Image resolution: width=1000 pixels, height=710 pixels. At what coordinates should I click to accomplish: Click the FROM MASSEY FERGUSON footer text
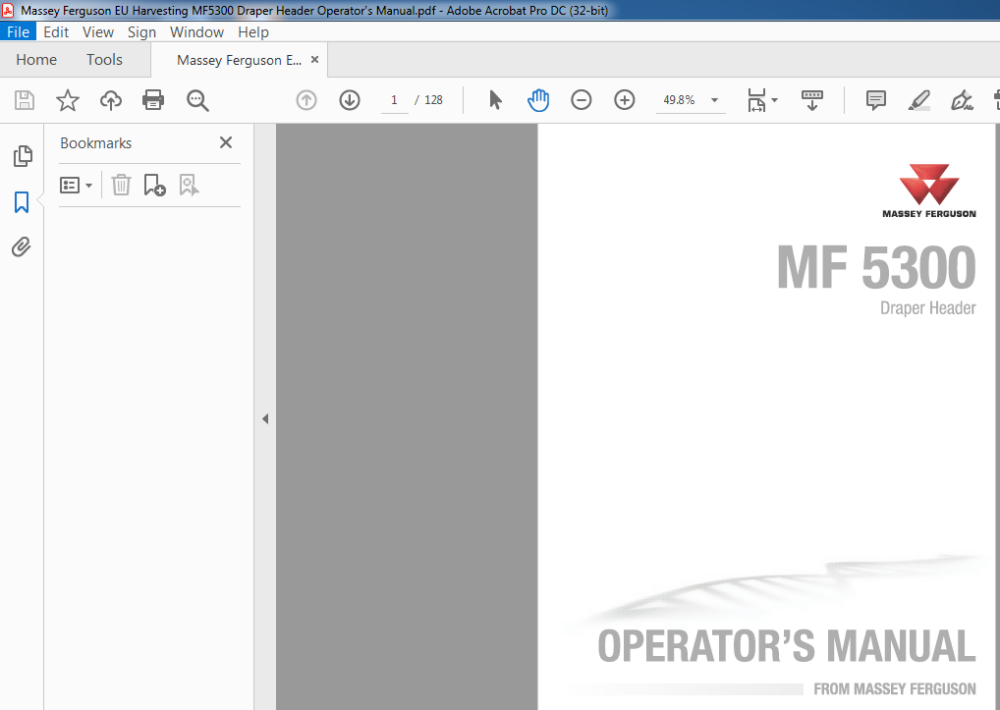(895, 689)
